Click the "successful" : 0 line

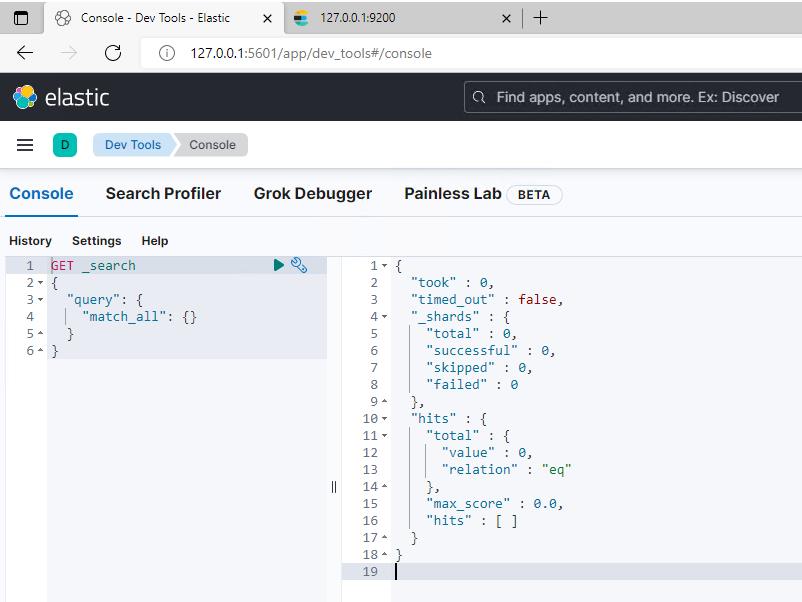tap(491, 350)
